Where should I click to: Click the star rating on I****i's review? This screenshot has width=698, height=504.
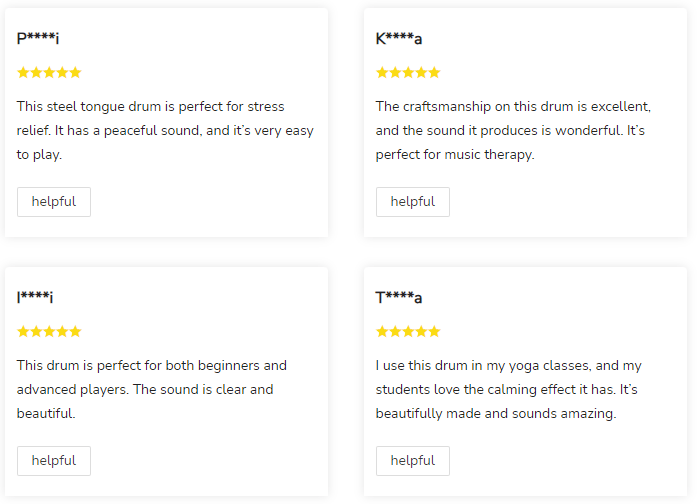pyautogui.click(x=49, y=332)
